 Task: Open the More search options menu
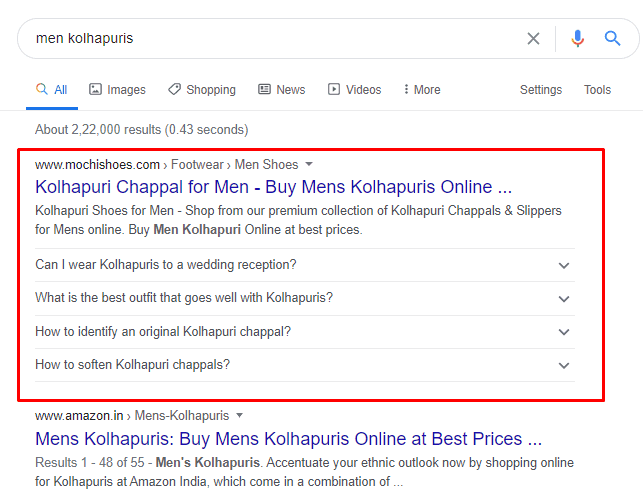coord(422,89)
